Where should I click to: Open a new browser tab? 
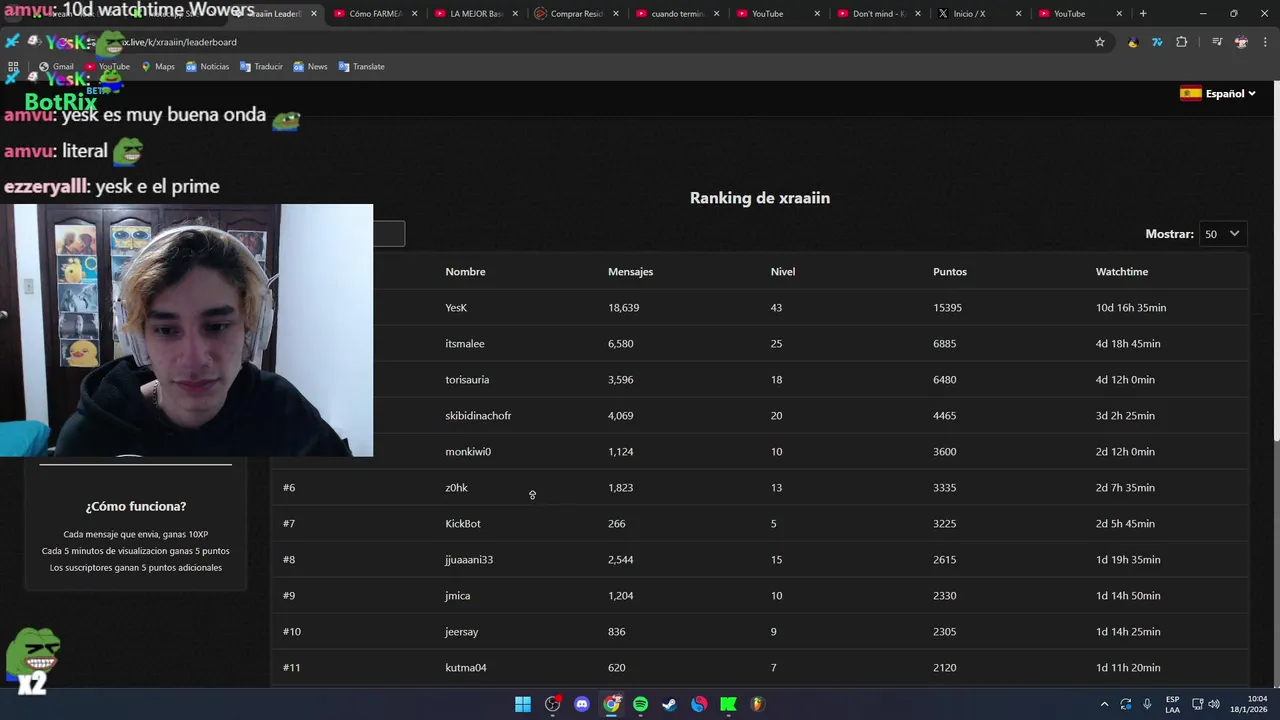1143,14
